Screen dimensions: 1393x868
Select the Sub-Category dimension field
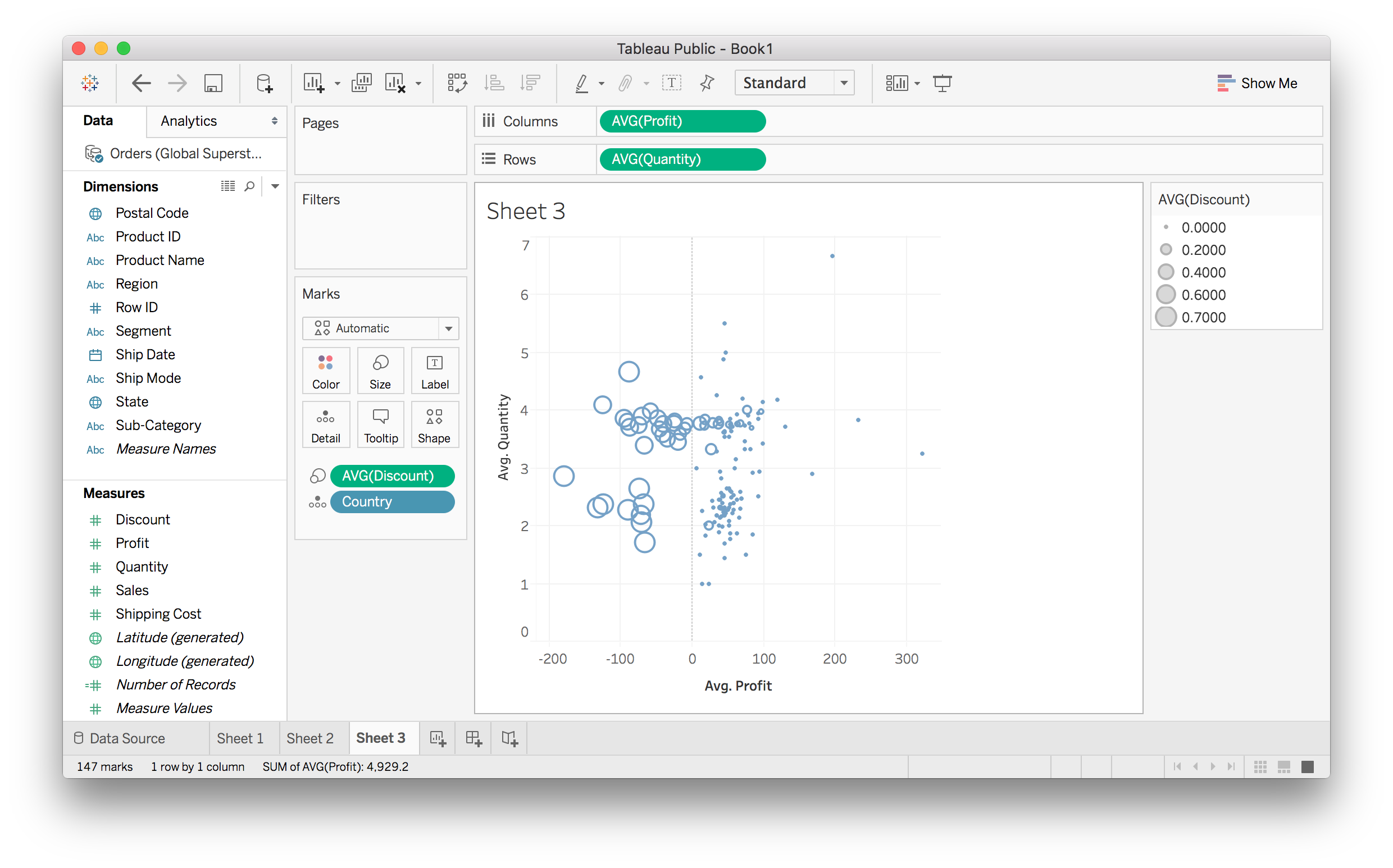pos(158,426)
